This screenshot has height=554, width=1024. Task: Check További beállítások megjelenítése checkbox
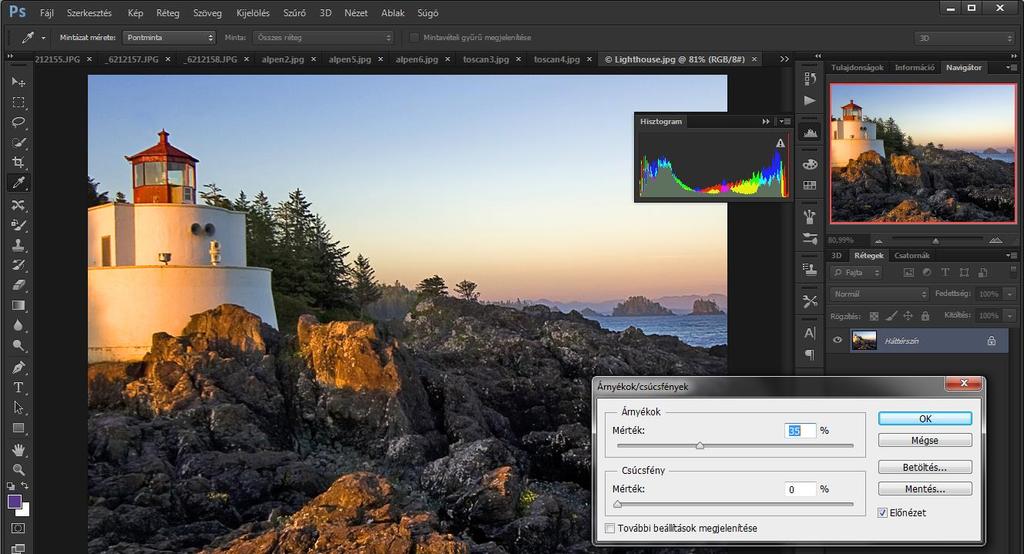pyautogui.click(x=610, y=528)
